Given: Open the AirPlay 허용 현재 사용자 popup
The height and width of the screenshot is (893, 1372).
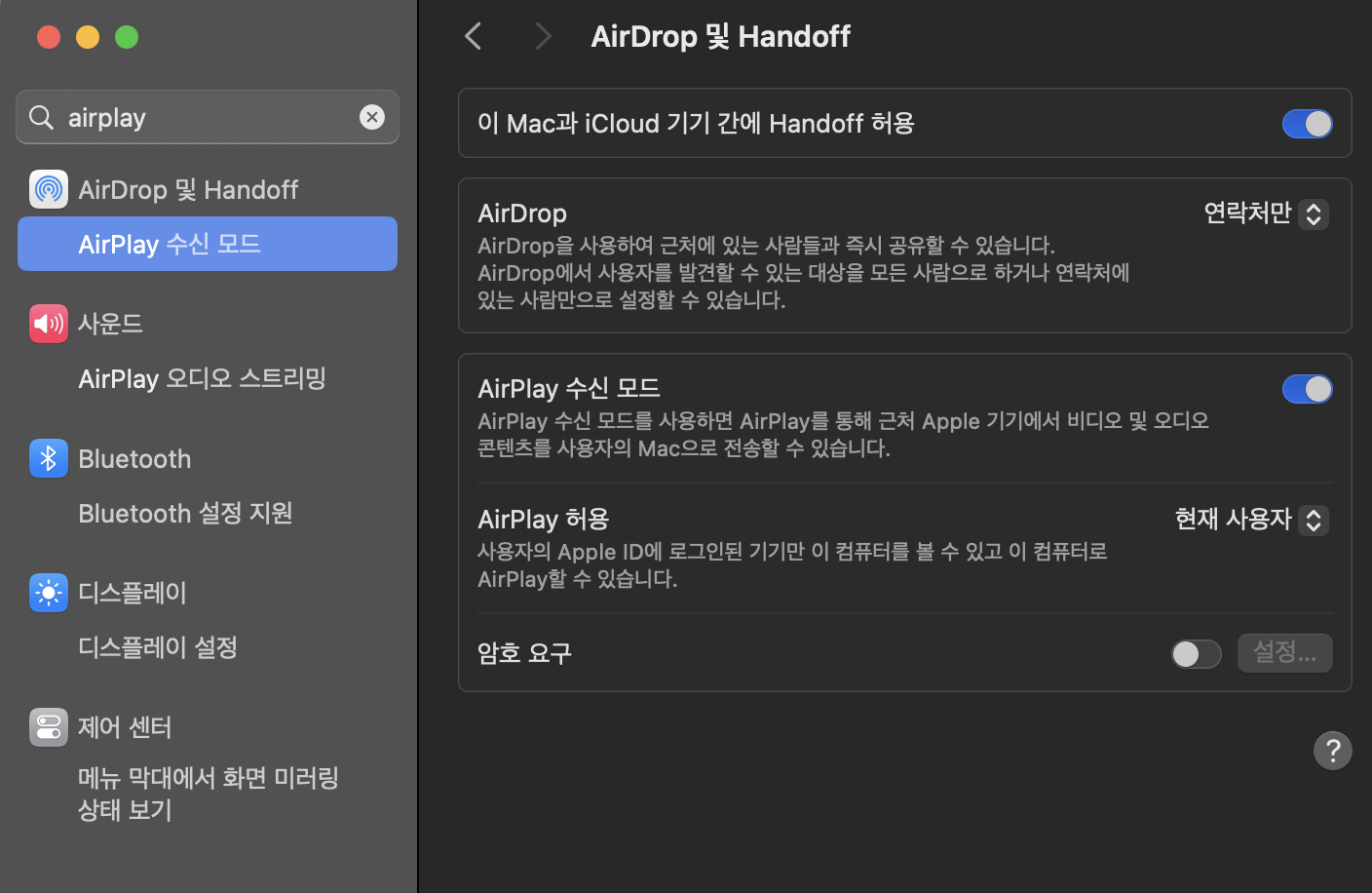Looking at the screenshot, I should (1251, 520).
